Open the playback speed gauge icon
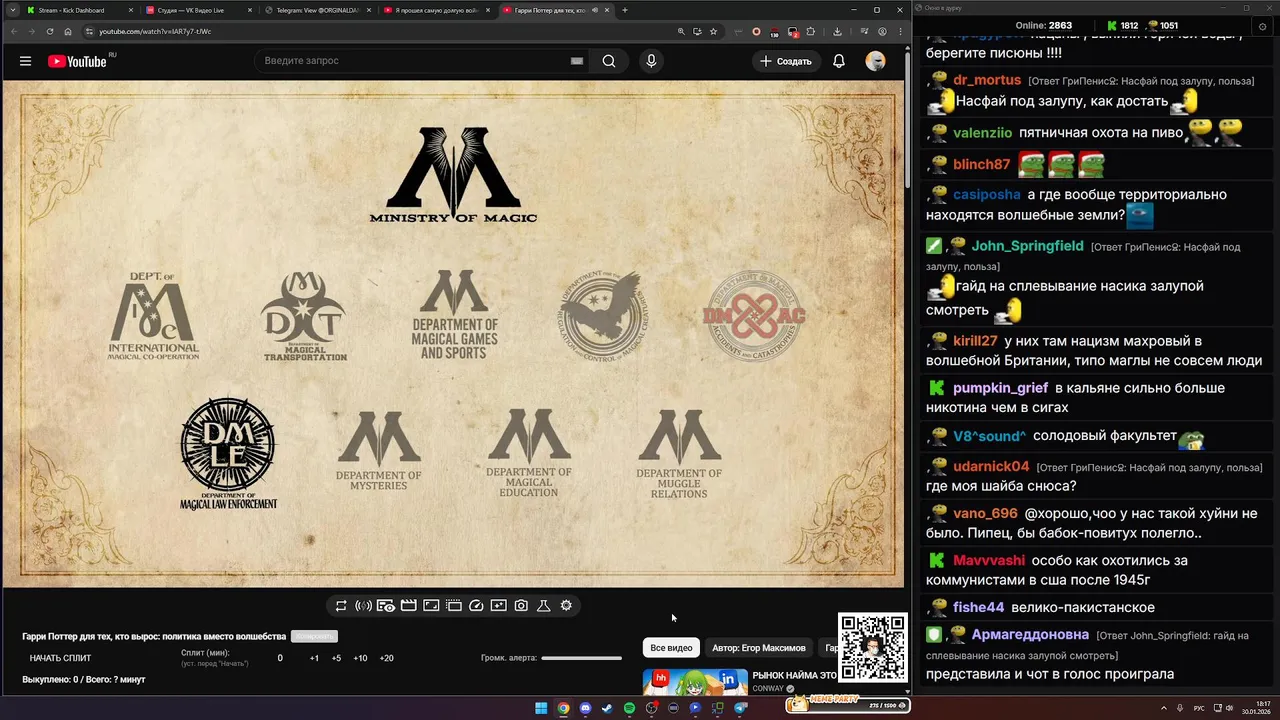The height and width of the screenshot is (720, 1280). (476, 606)
